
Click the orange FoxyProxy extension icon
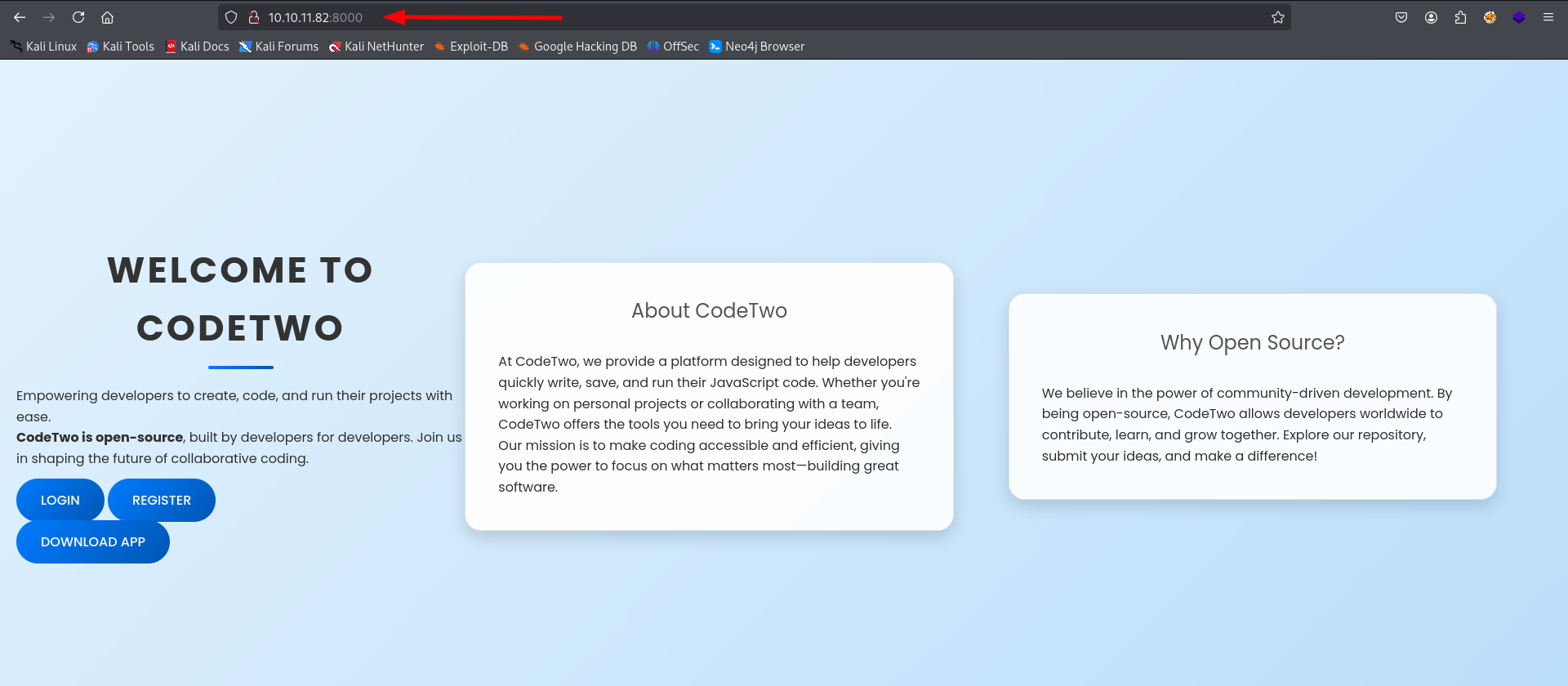coord(1490,17)
